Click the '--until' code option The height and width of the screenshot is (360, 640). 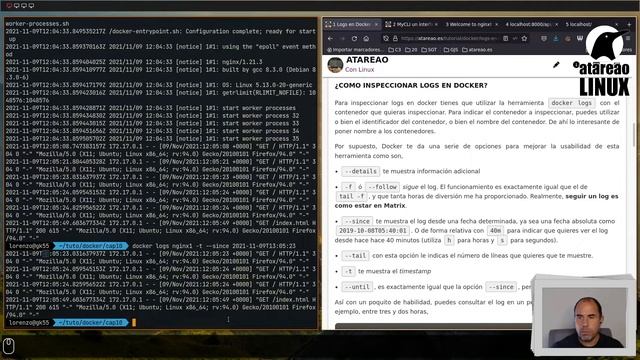click(x=357, y=287)
